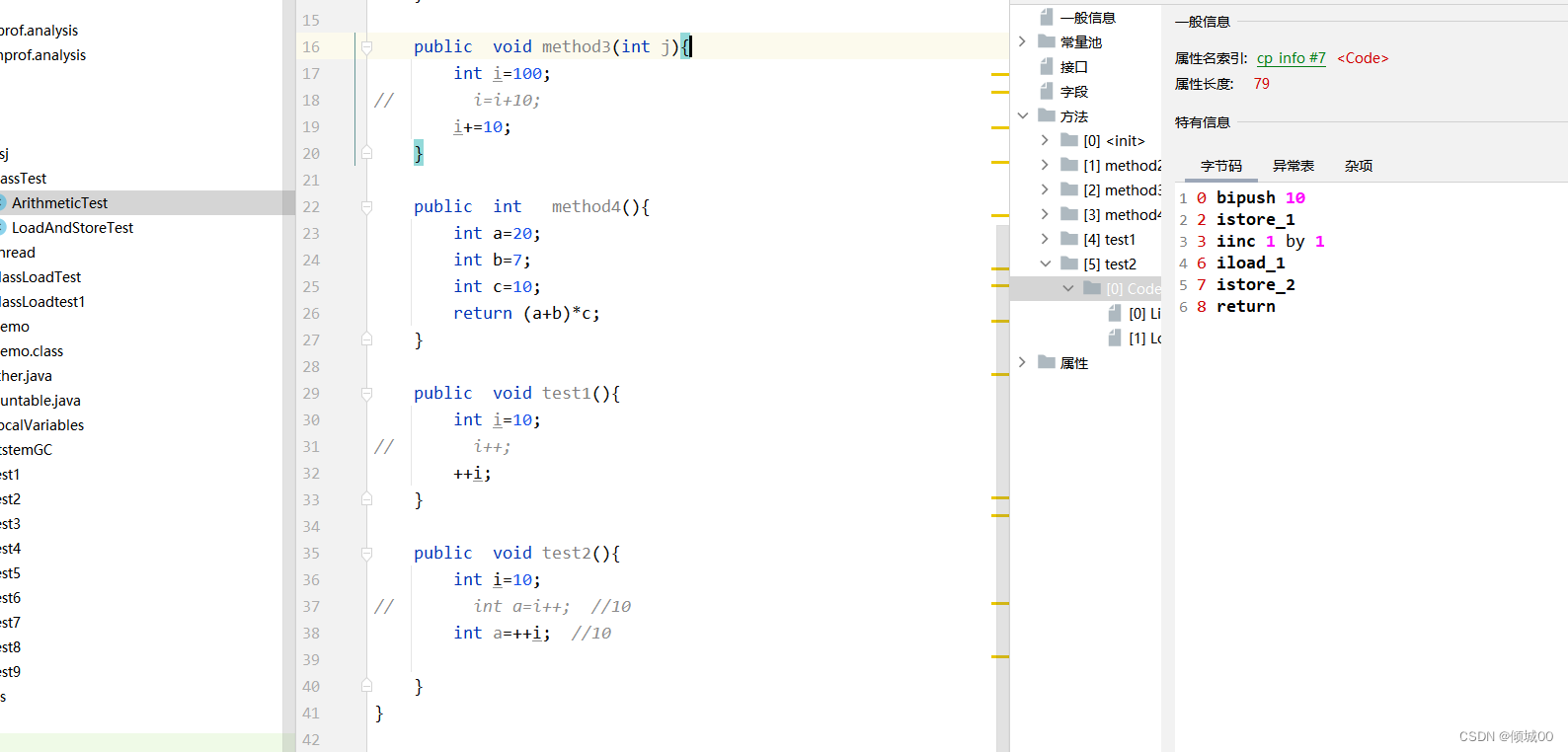Expand the 属性 tree node
This screenshot has height=752, width=1568.
point(1023,362)
